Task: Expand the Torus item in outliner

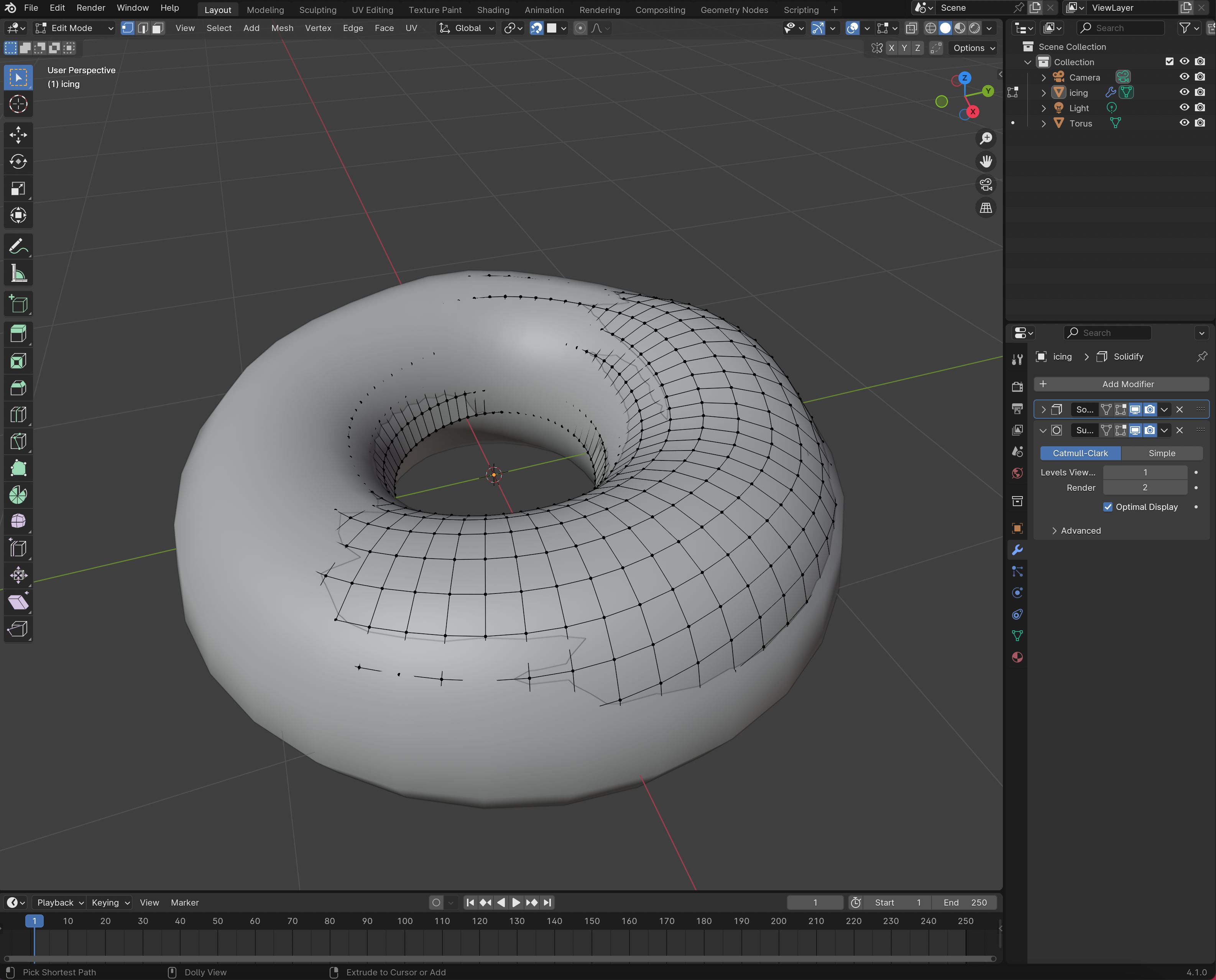Action: point(1043,123)
